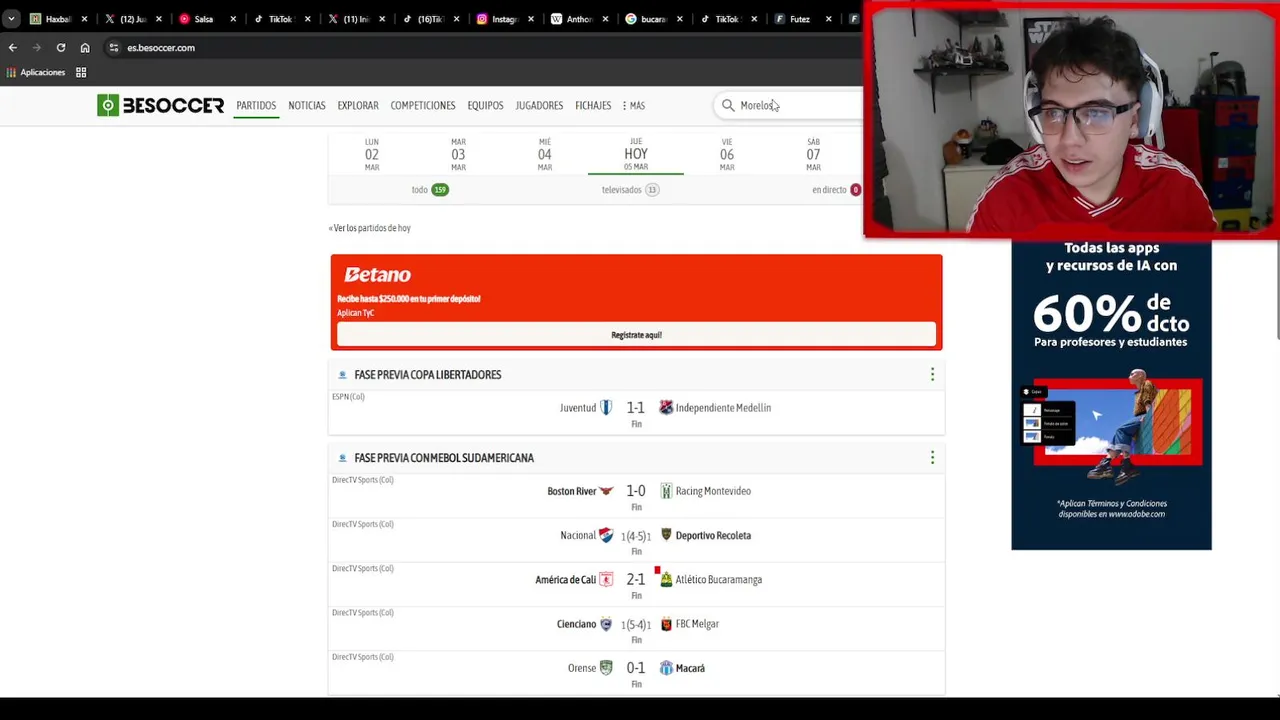Click Betano Regístrate aquí button
This screenshot has height=720, width=1280.
(x=636, y=335)
